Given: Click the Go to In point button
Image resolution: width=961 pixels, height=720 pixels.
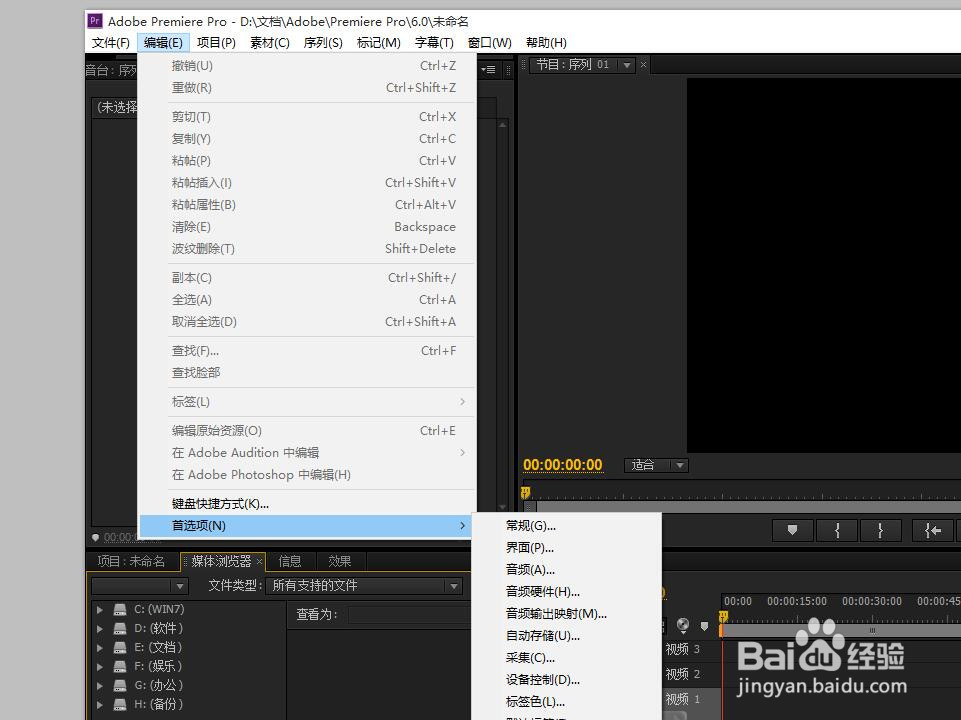Looking at the screenshot, I should pyautogui.click(x=932, y=530).
